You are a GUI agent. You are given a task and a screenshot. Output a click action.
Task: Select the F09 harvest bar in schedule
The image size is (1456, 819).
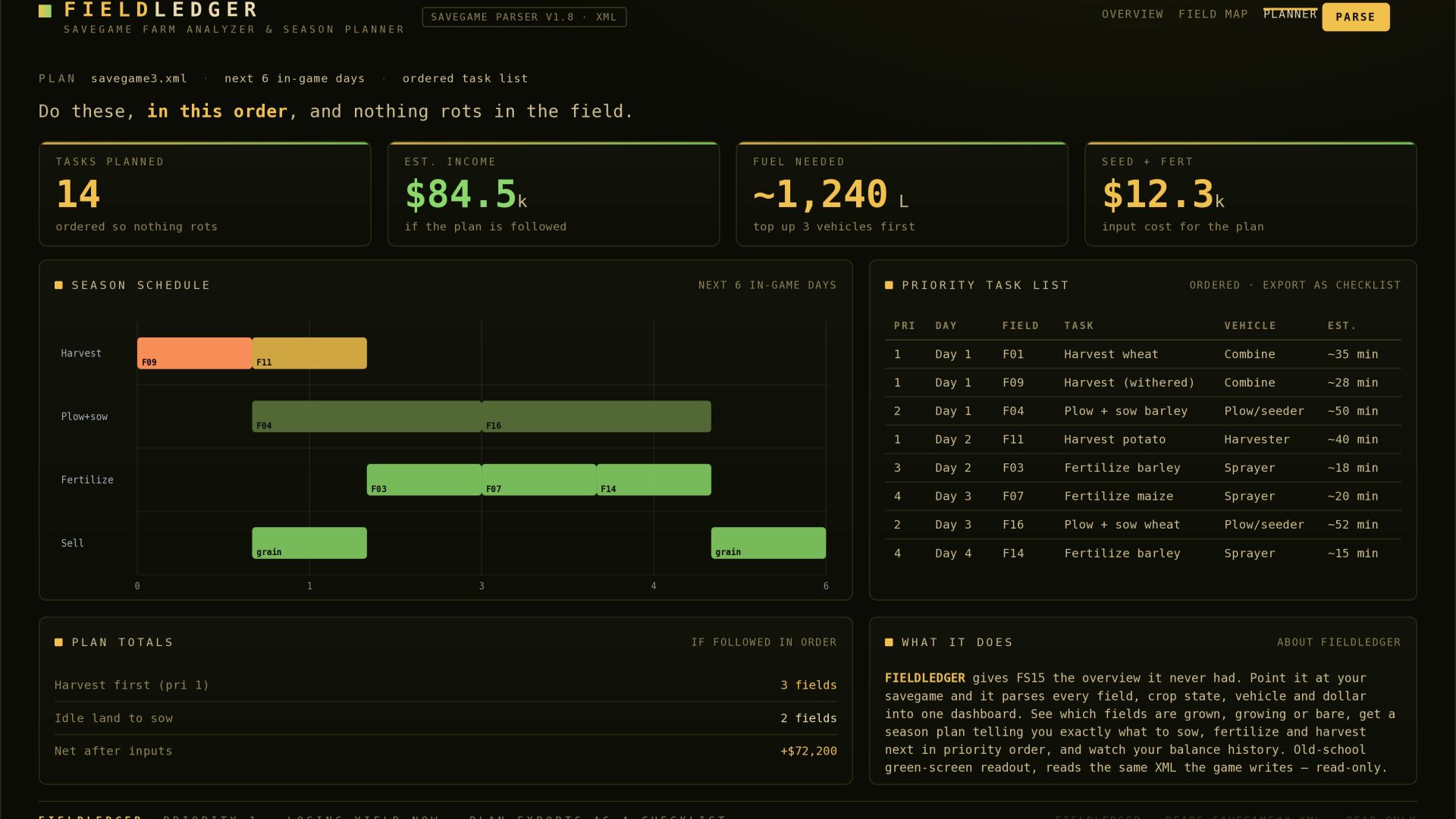tap(194, 353)
